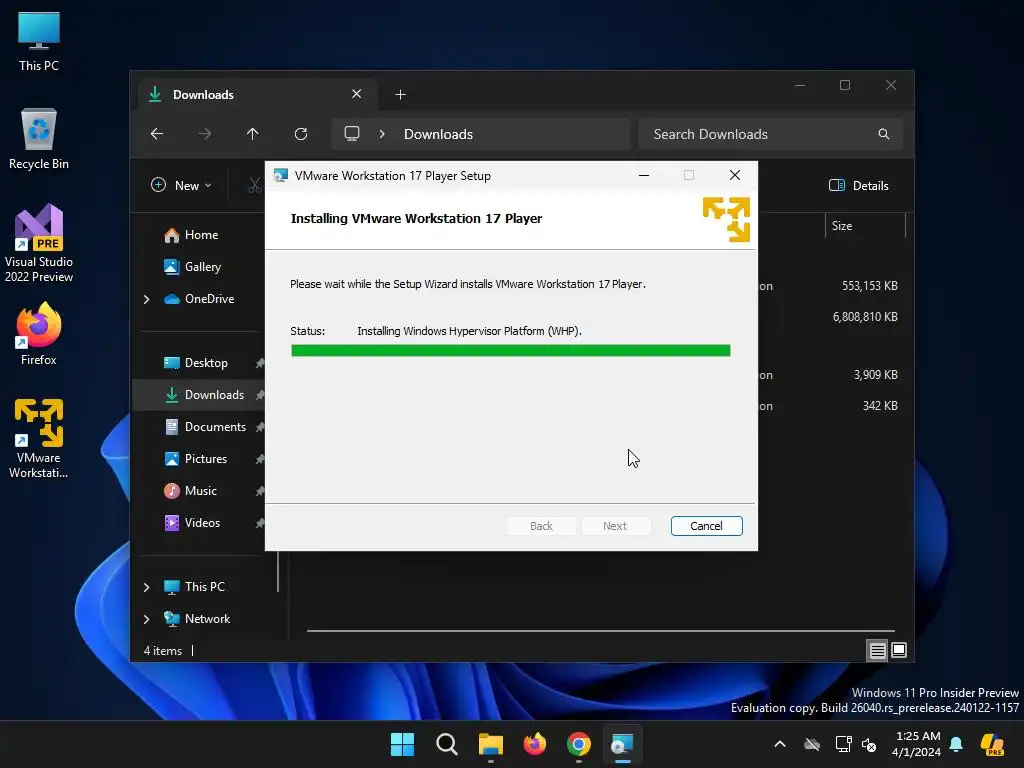This screenshot has width=1024, height=768.
Task: Select the file sized 553,153 KB
Action: pos(869,286)
